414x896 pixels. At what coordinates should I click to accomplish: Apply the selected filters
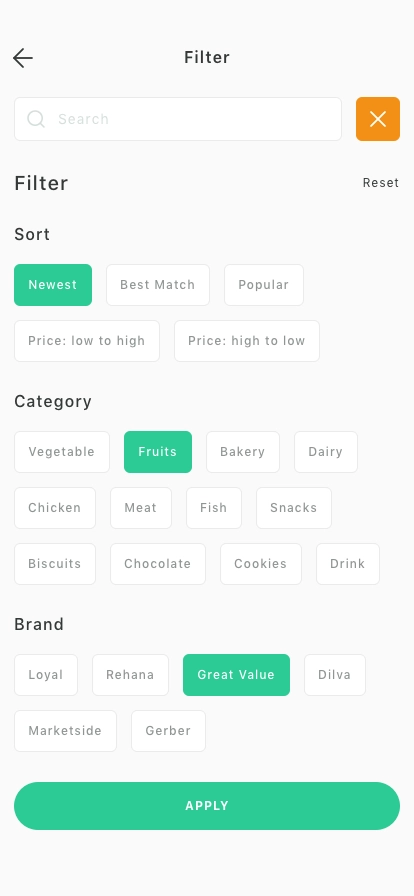(207, 806)
